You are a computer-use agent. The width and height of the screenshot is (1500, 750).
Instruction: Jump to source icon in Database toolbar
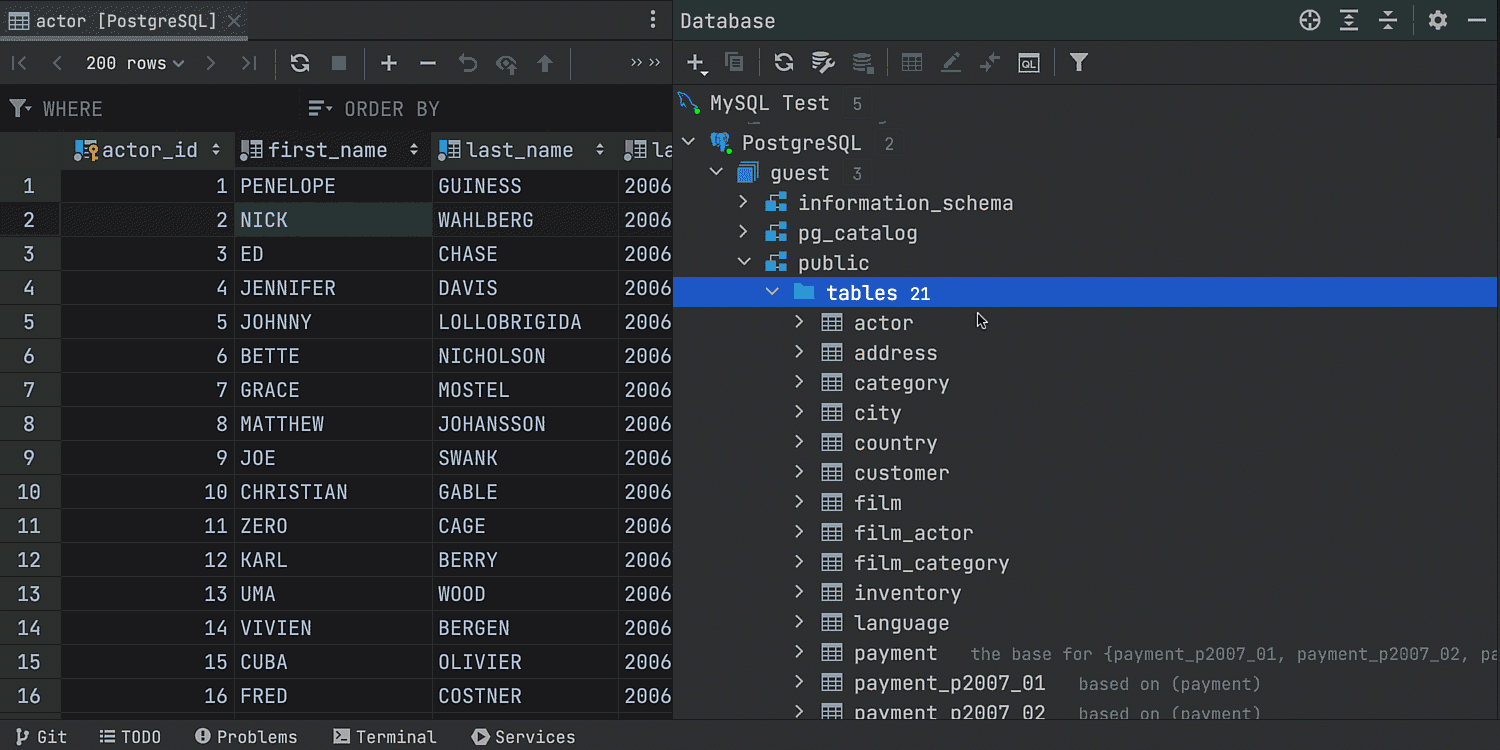coord(990,62)
